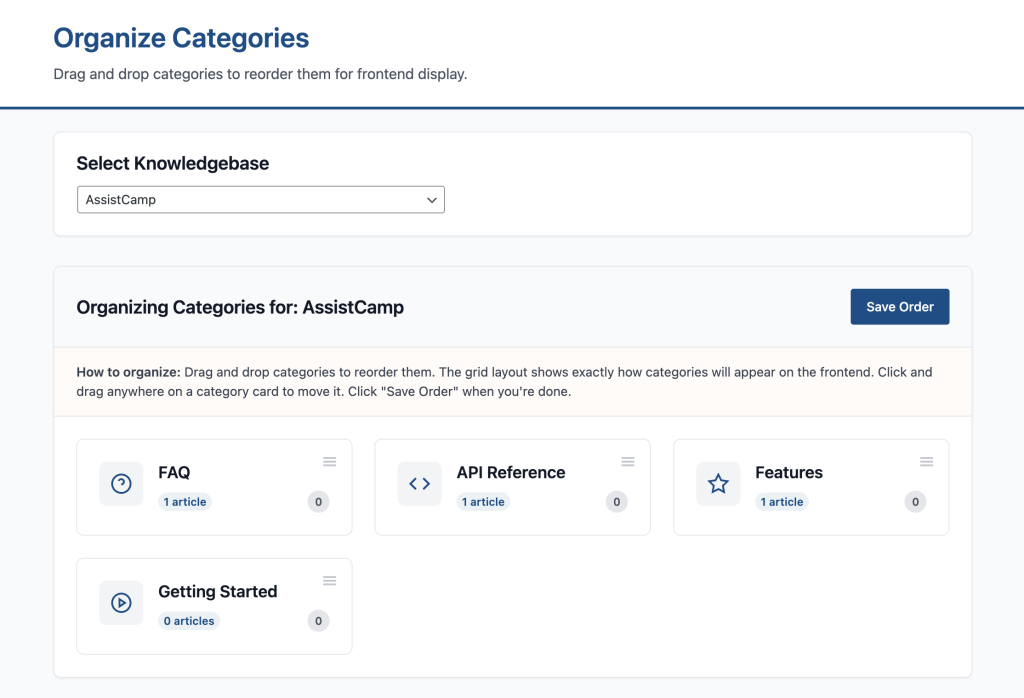Click the count badge on API Reference card
The image size is (1024, 698).
point(617,502)
